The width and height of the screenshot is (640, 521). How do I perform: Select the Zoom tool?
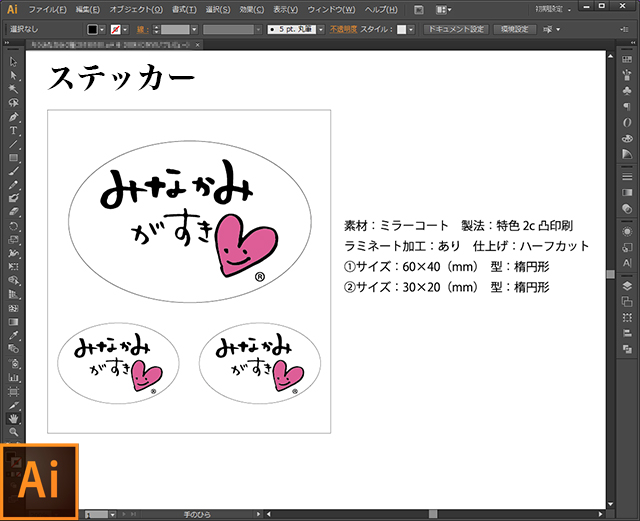(13, 432)
